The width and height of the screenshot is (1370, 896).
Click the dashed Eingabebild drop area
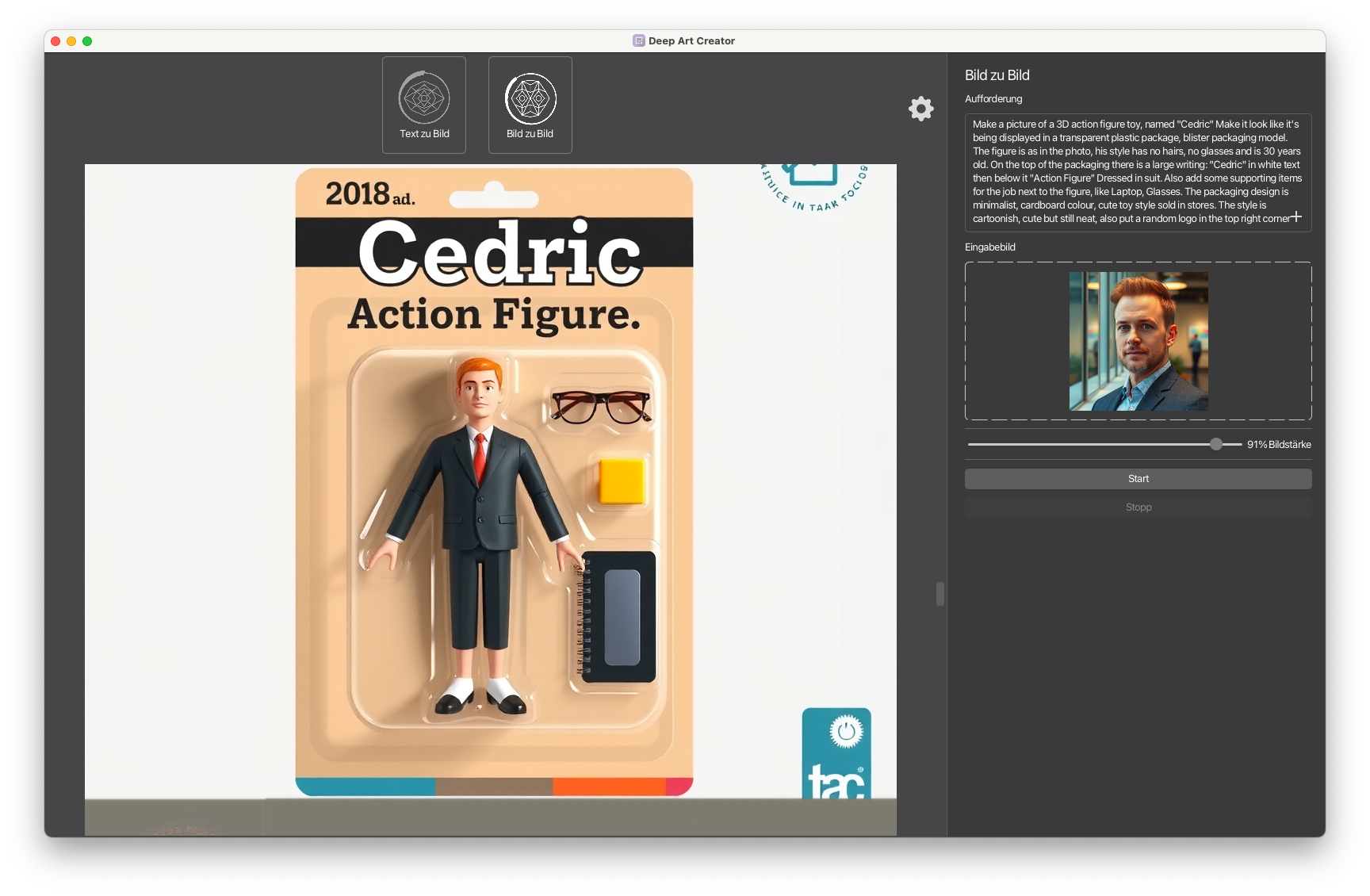(1015, 343)
